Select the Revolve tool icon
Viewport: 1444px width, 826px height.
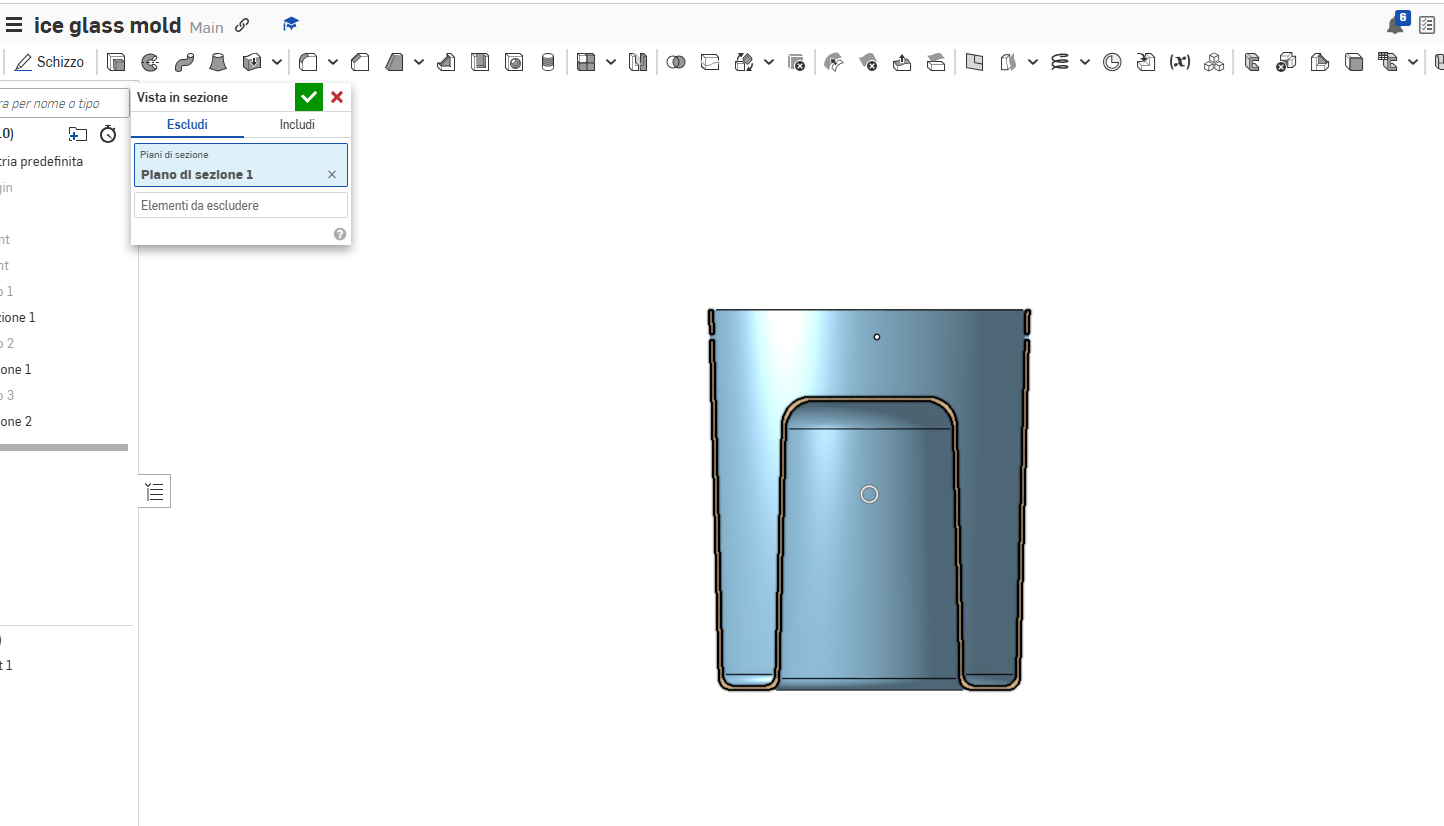(x=150, y=62)
